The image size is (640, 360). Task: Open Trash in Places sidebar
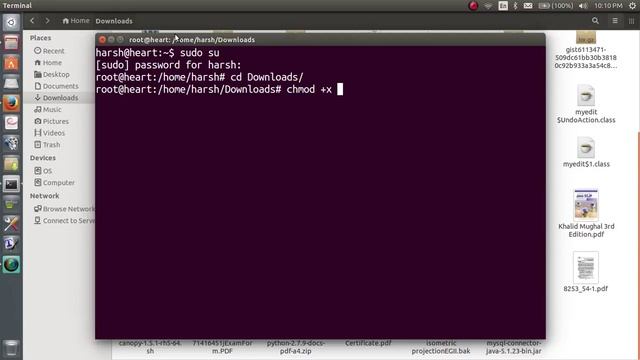[47, 145]
